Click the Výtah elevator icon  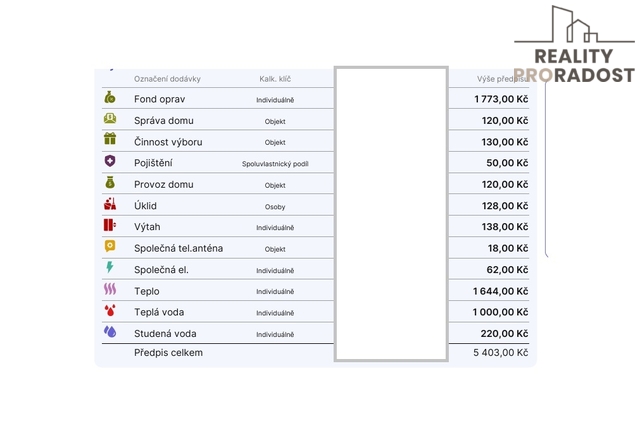(x=110, y=225)
